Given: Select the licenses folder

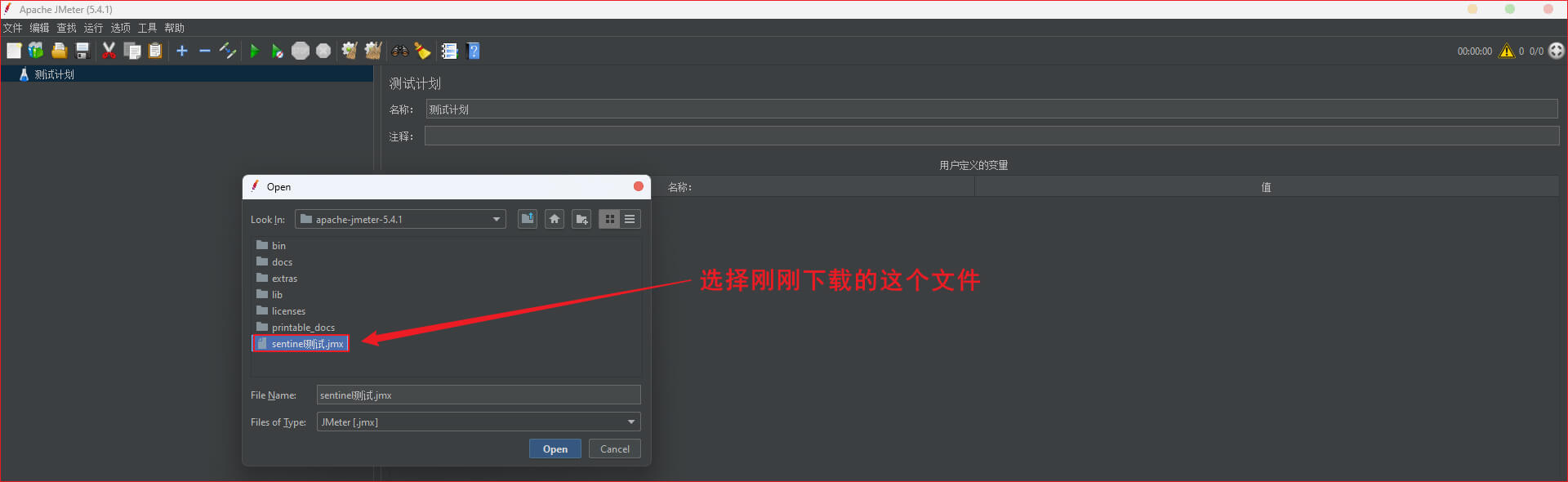Looking at the screenshot, I should coord(281,310).
